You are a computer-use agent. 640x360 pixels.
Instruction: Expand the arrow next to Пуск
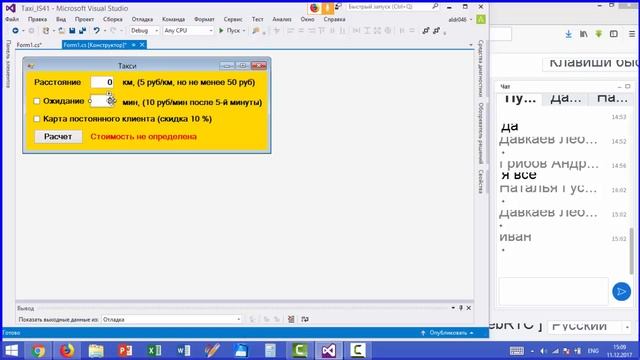point(244,31)
